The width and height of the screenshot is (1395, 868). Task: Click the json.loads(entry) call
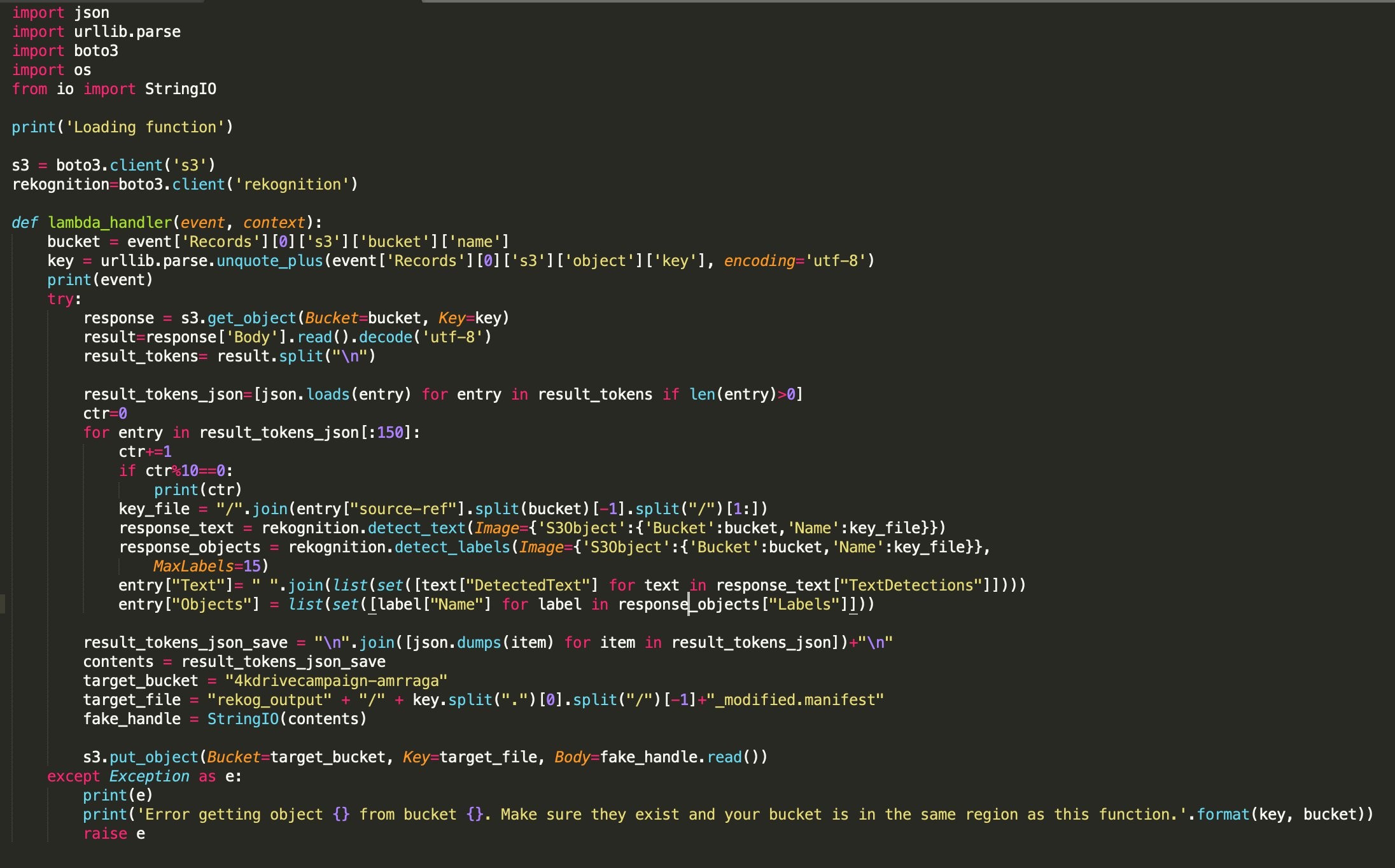(x=336, y=395)
